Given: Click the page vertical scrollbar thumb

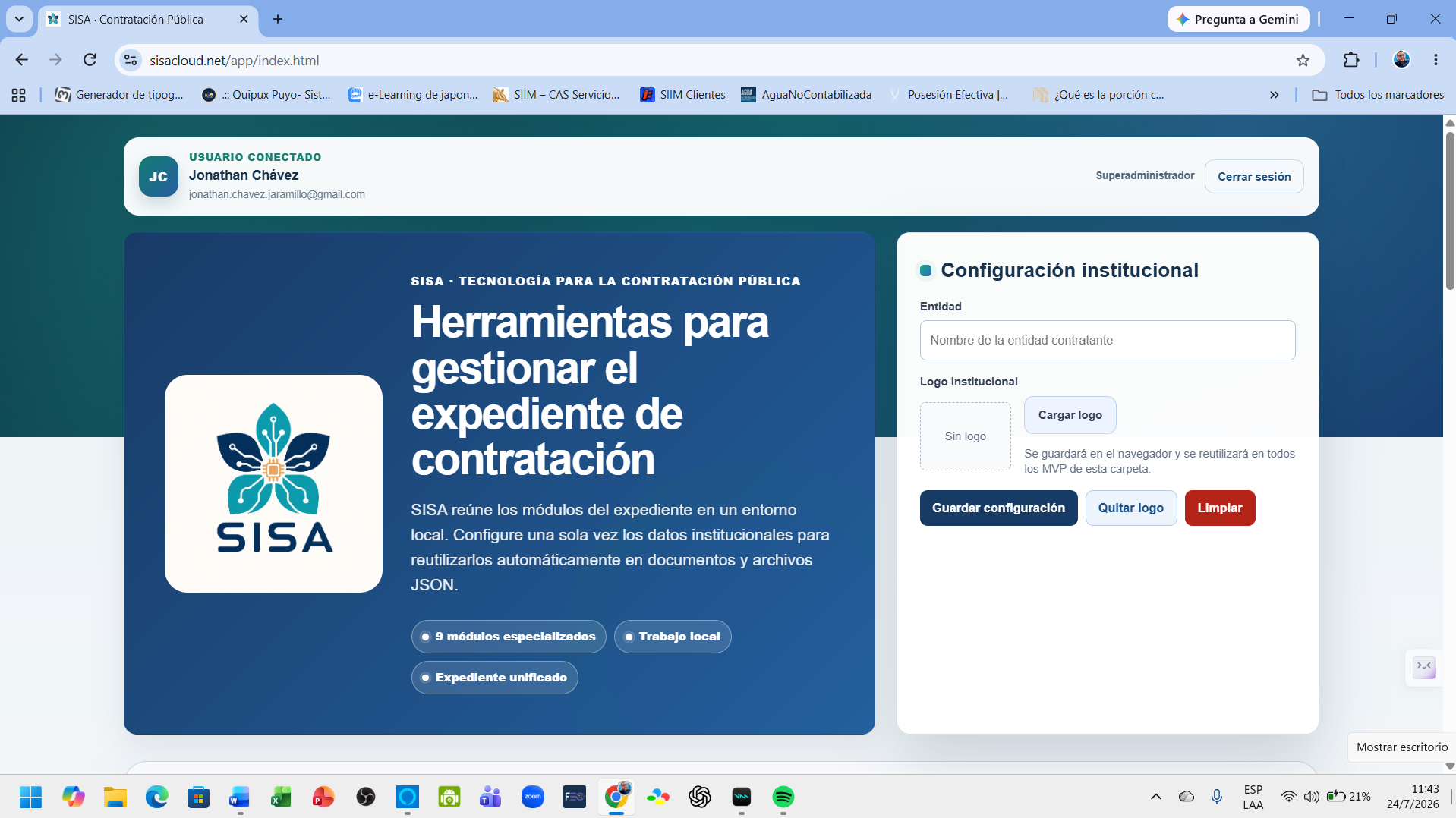Looking at the screenshot, I should (1449, 210).
